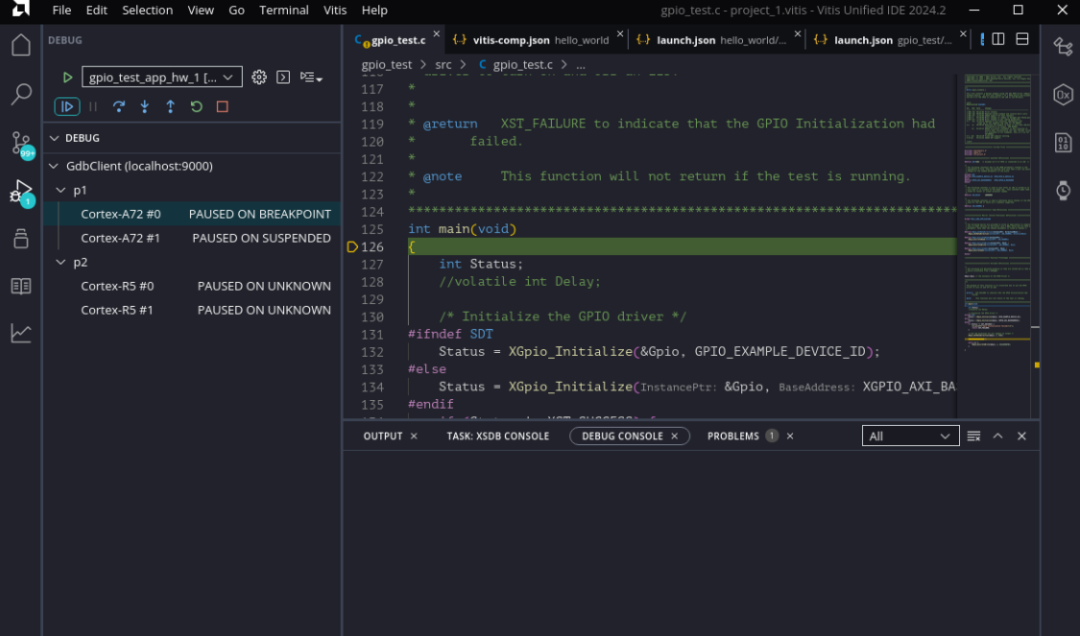The width and height of the screenshot is (1080, 636).
Task: Open the Go menu
Action: [236, 10]
